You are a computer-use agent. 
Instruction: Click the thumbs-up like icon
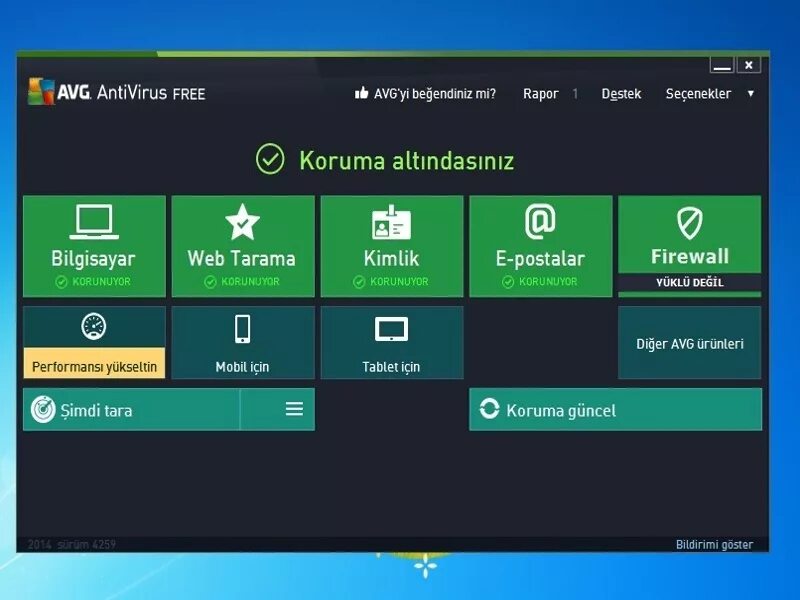coord(361,93)
